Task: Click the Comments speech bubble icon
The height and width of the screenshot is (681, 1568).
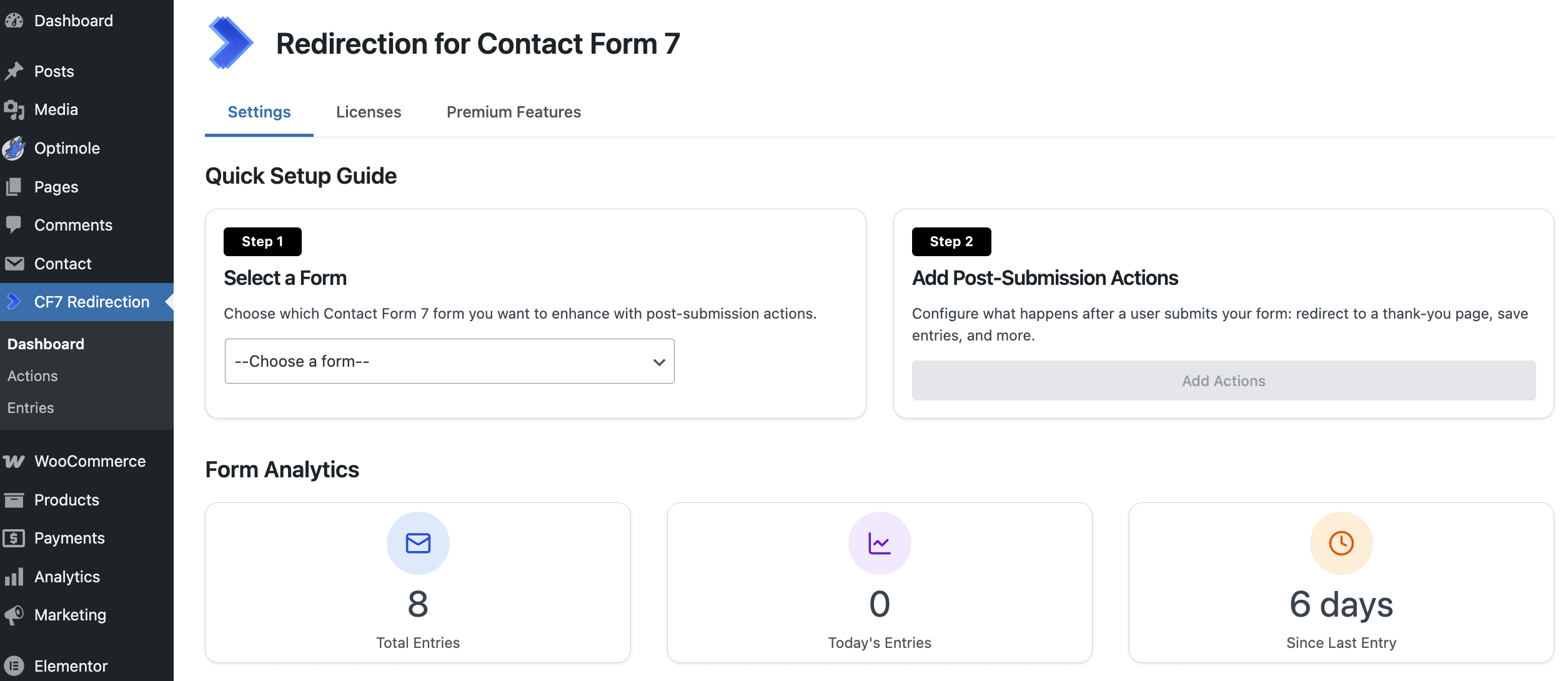Action: 14,225
